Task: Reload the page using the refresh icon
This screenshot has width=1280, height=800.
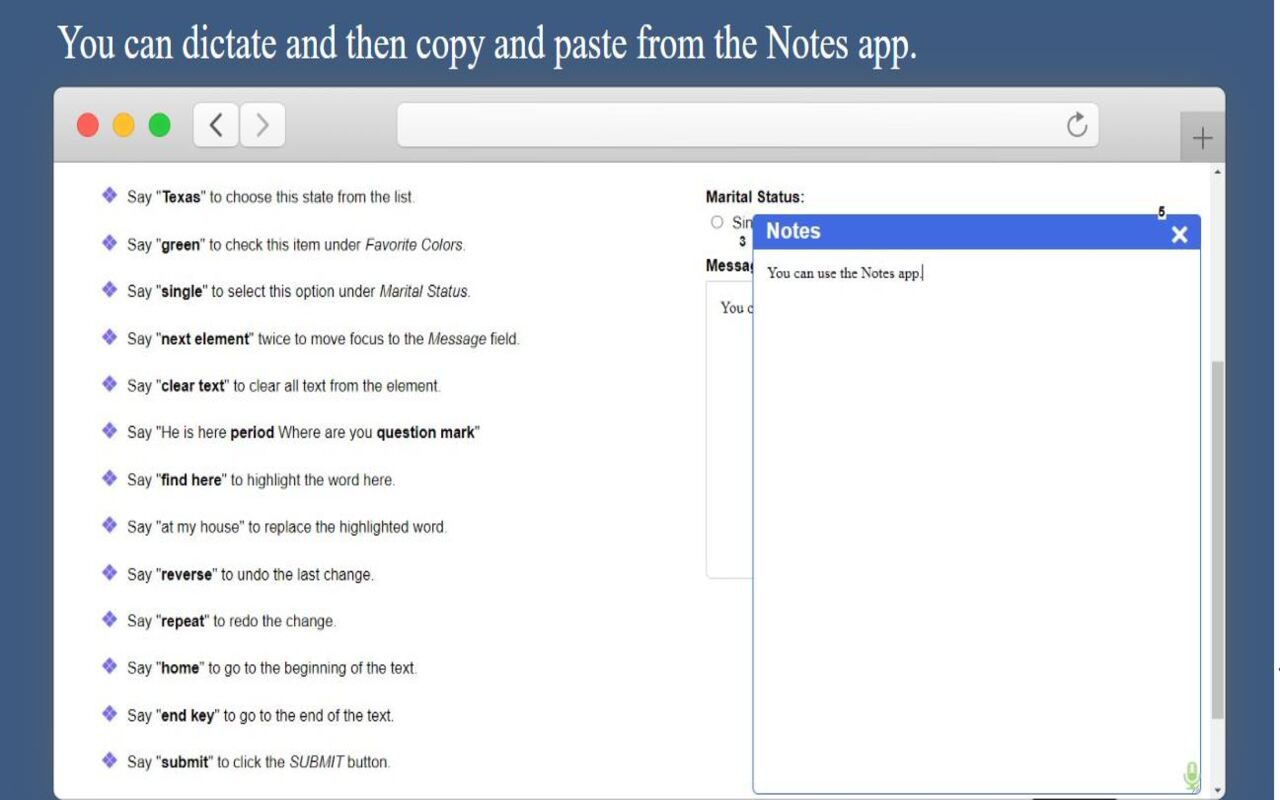Action: (1077, 125)
